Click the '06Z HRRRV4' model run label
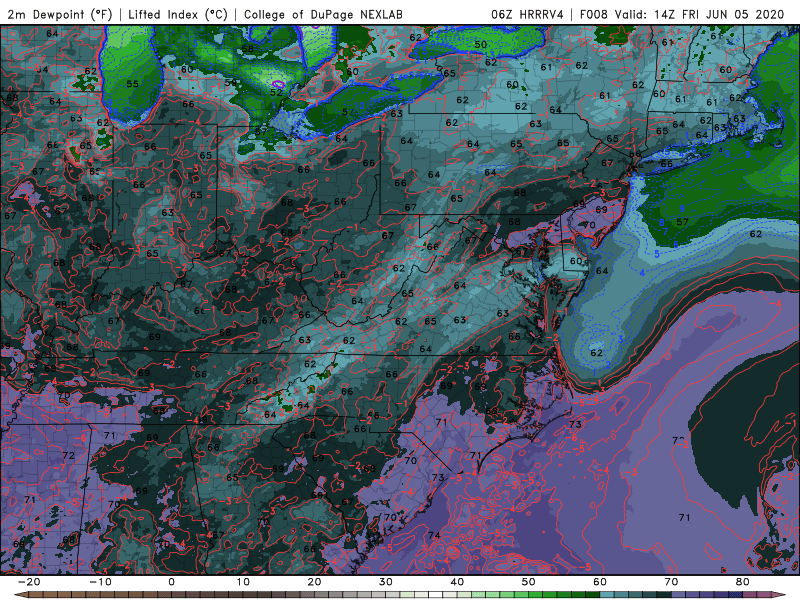Image resolution: width=800 pixels, height=600 pixels. [528, 14]
